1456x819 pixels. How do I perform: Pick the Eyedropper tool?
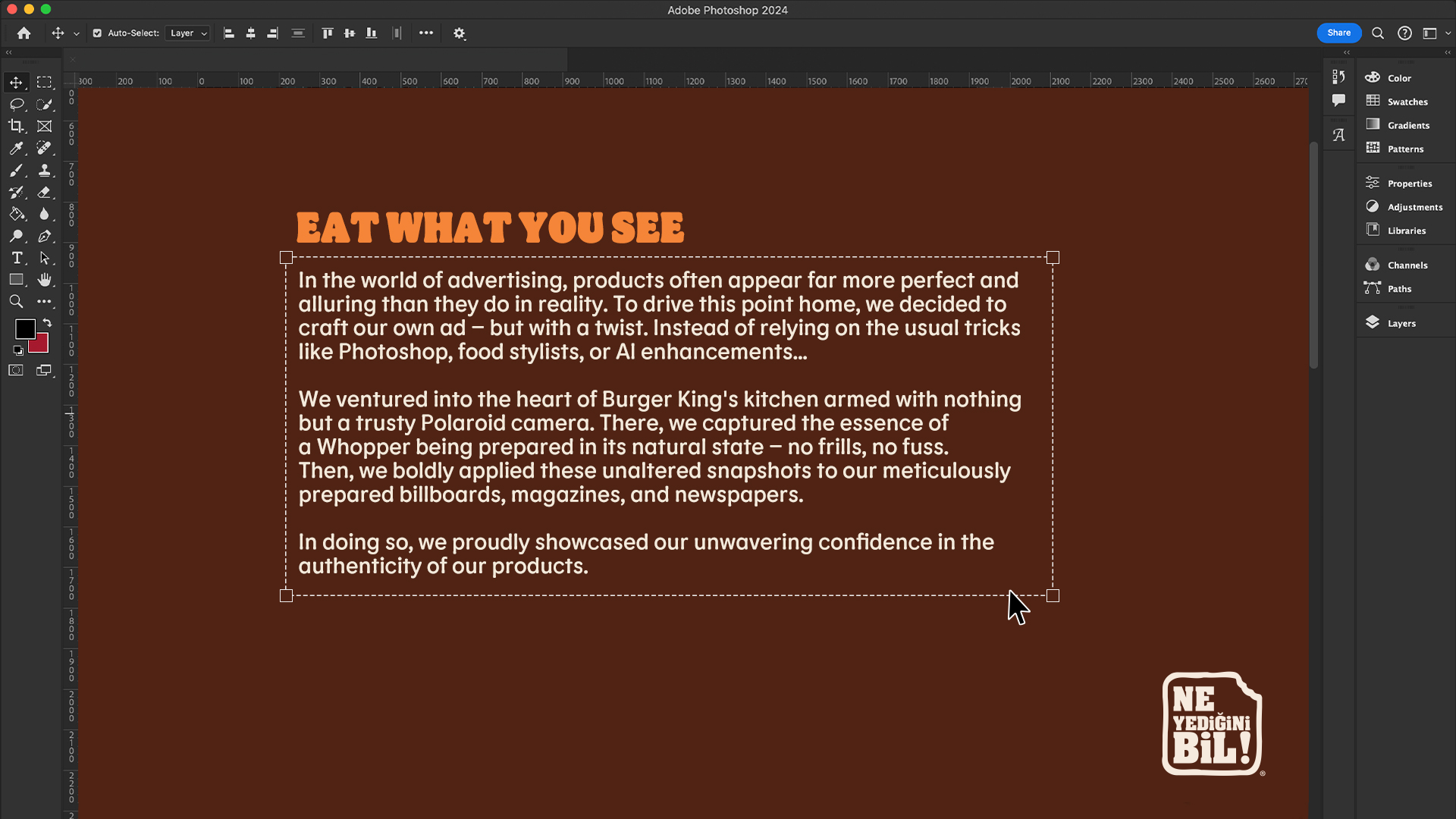[16, 148]
